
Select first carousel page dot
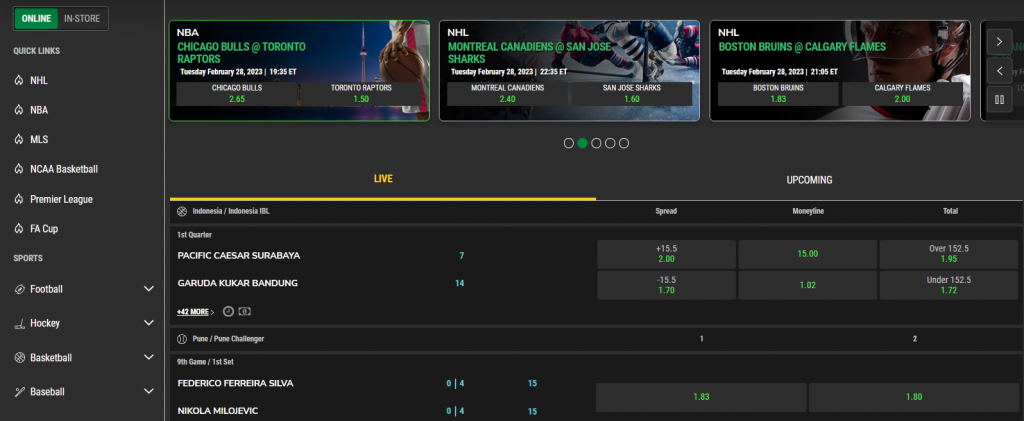(x=569, y=143)
